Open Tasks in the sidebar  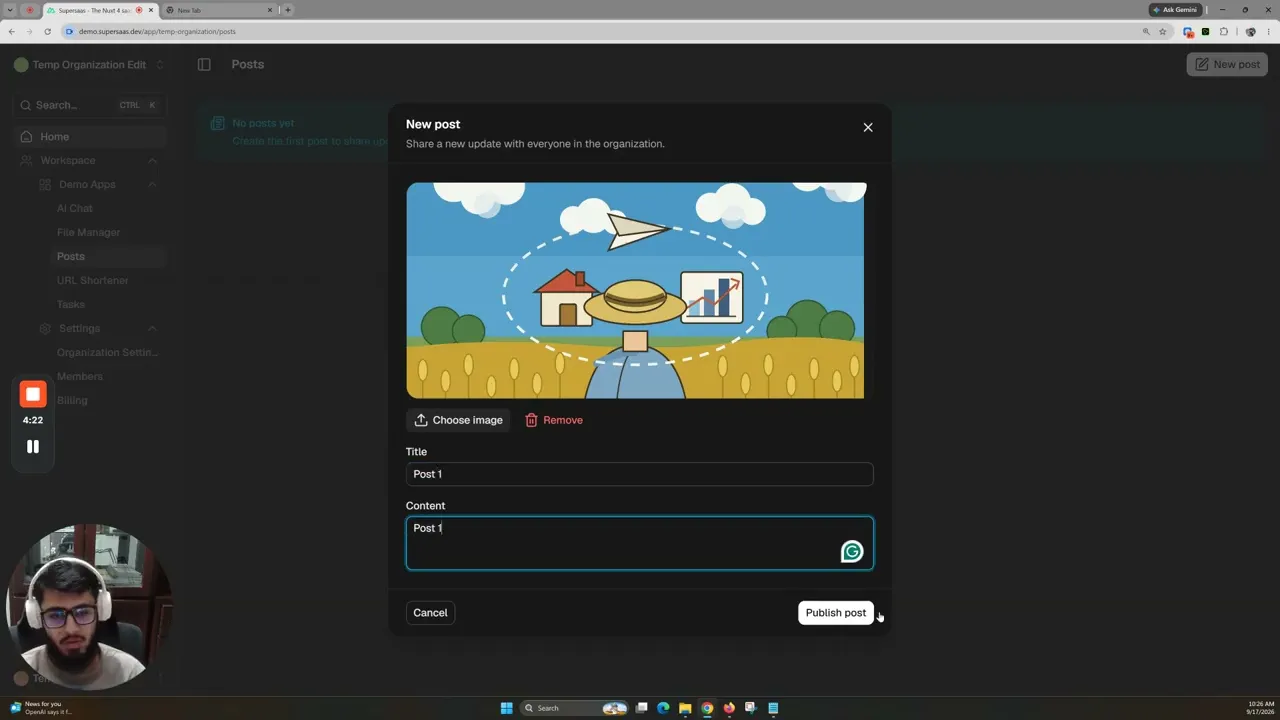point(71,304)
